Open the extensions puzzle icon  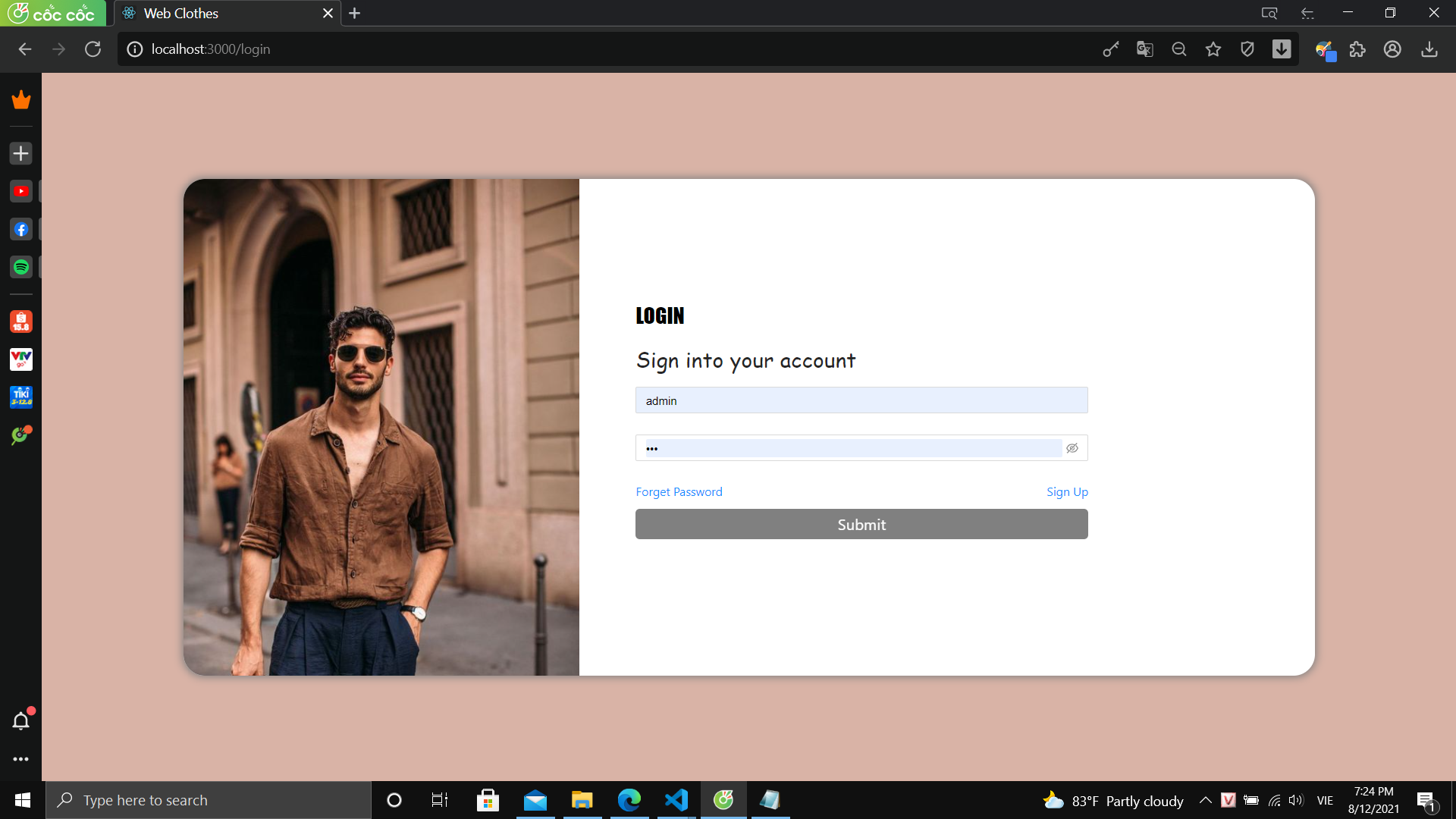(x=1357, y=49)
